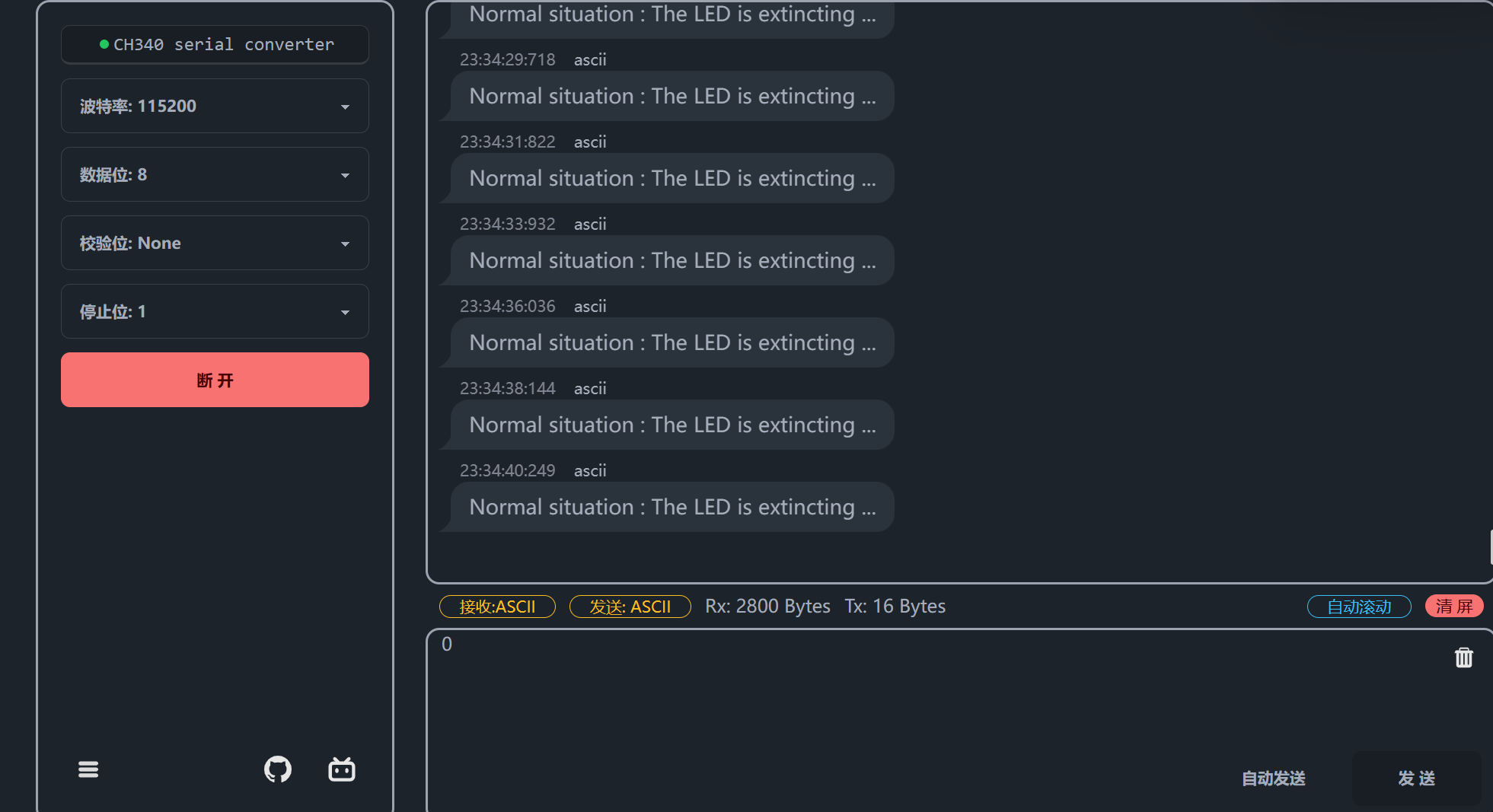Click the 发送 send button

point(1416,779)
